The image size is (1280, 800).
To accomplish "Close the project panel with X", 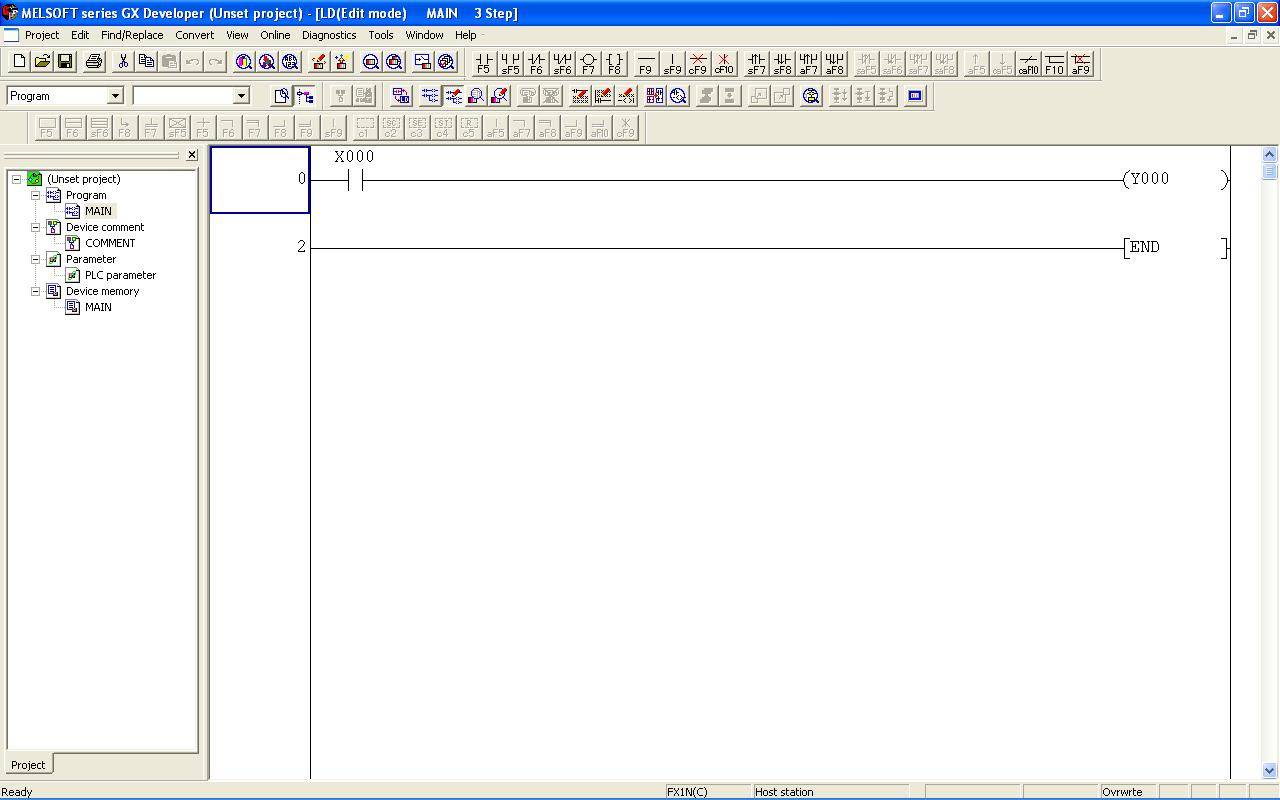I will (192, 155).
